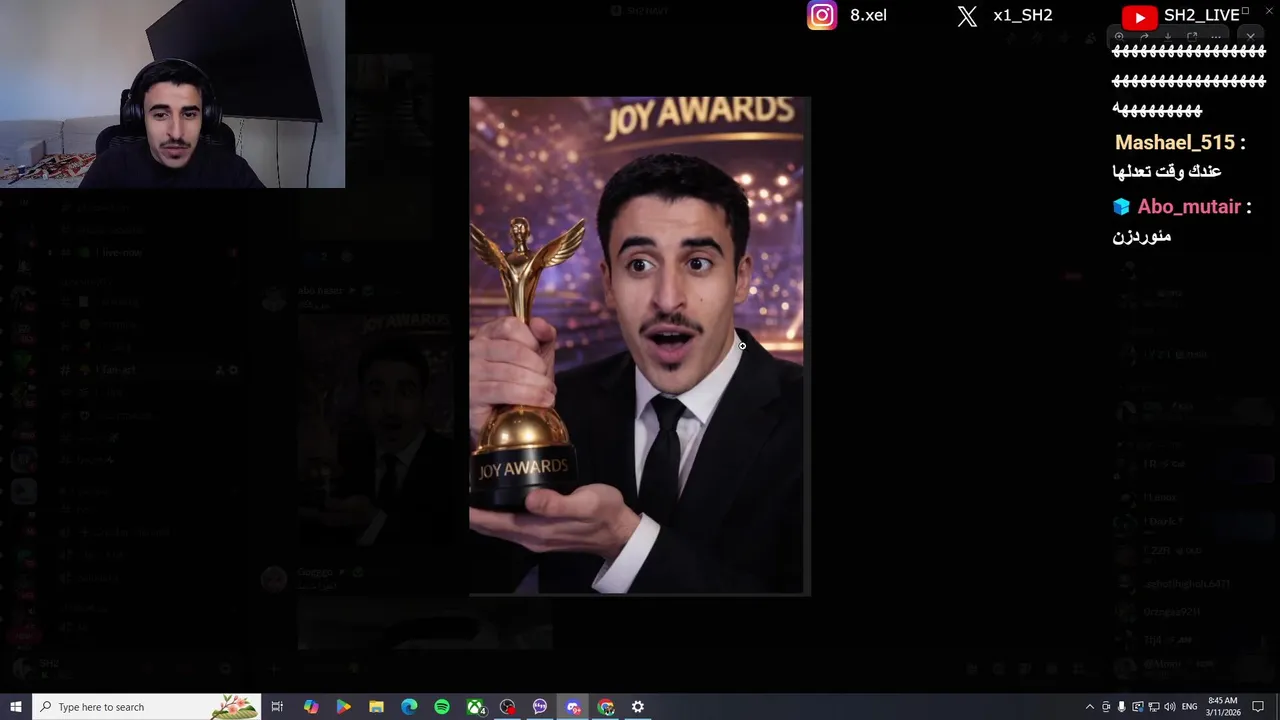
Task: Click the zoom icon in image viewer toolbar
Action: tap(1119, 37)
